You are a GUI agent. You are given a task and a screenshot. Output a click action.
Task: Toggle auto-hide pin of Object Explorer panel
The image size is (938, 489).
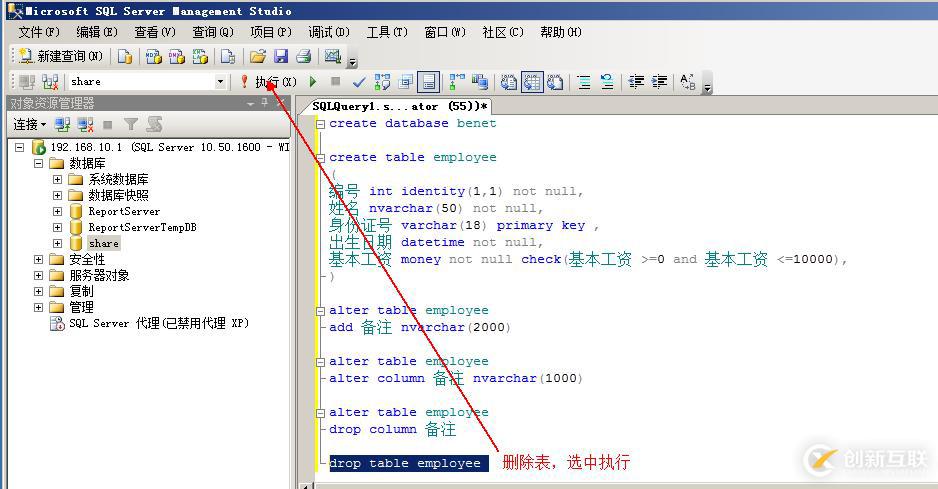tap(264, 103)
